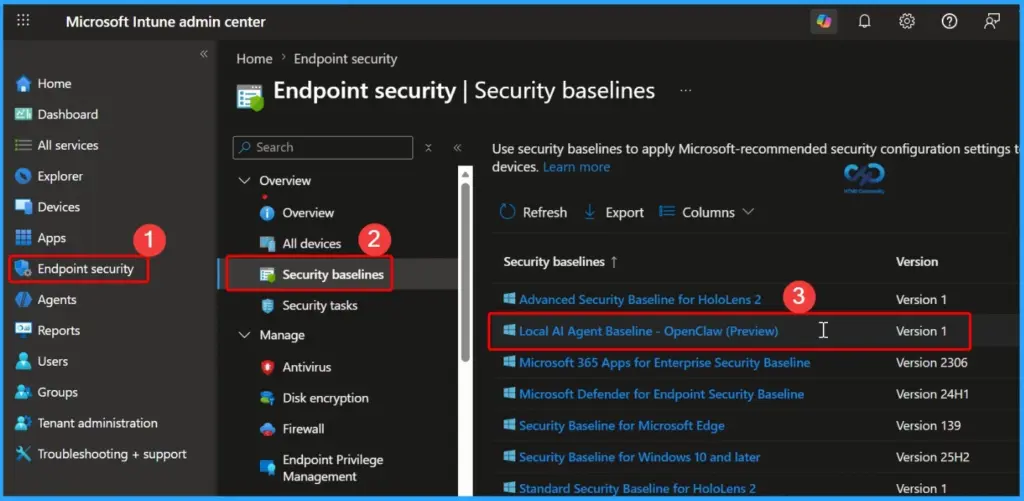Click Windows icon beside Defender for Endpoint baseline
The image size is (1024, 501).
coord(509,394)
